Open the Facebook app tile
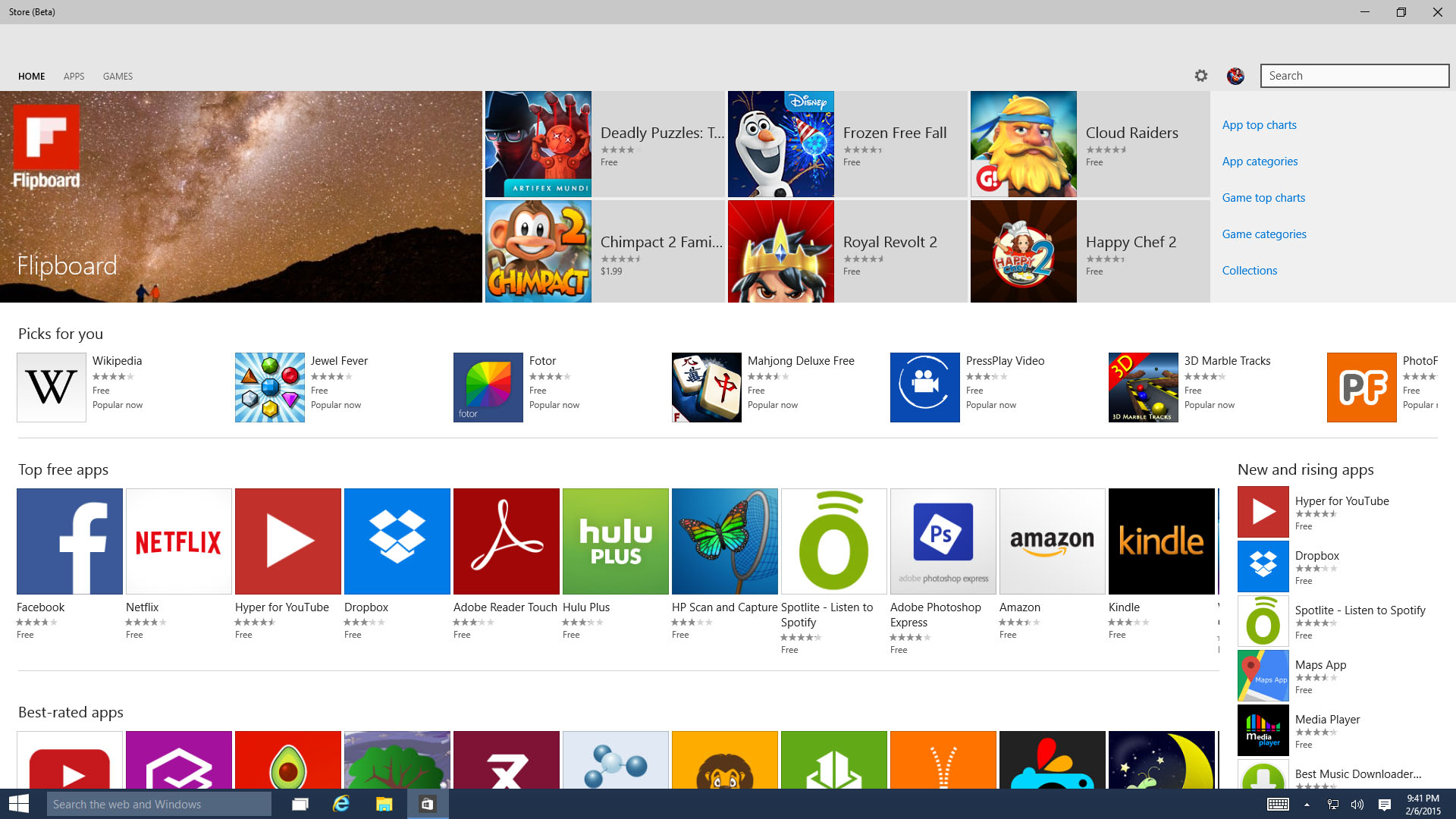The width and height of the screenshot is (1456, 819). [70, 541]
